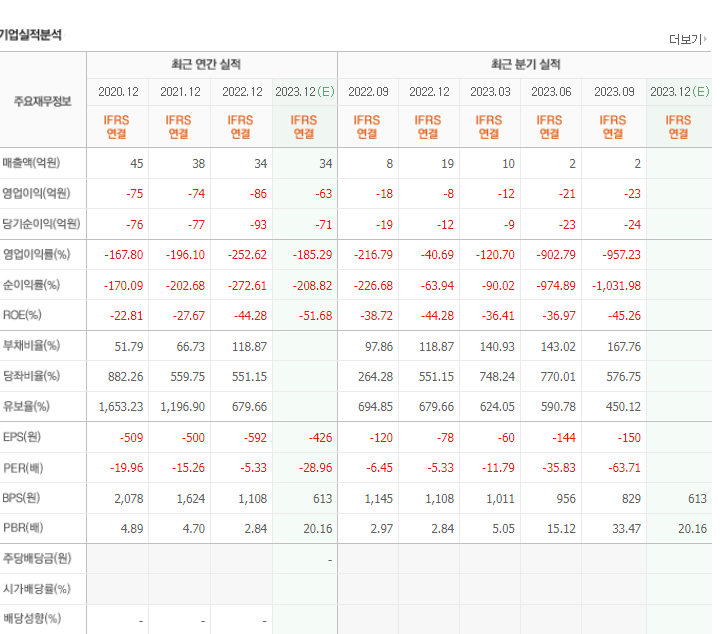The image size is (724, 634).
Task: Click net margin value -226.68
Action: tap(373, 286)
